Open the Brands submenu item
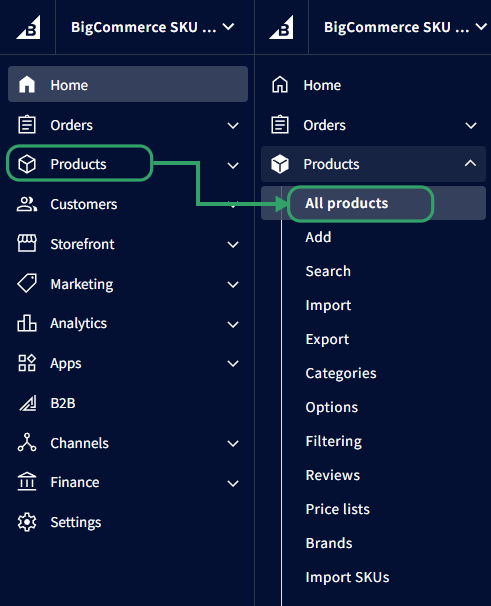This screenshot has width=491, height=606. click(x=329, y=543)
